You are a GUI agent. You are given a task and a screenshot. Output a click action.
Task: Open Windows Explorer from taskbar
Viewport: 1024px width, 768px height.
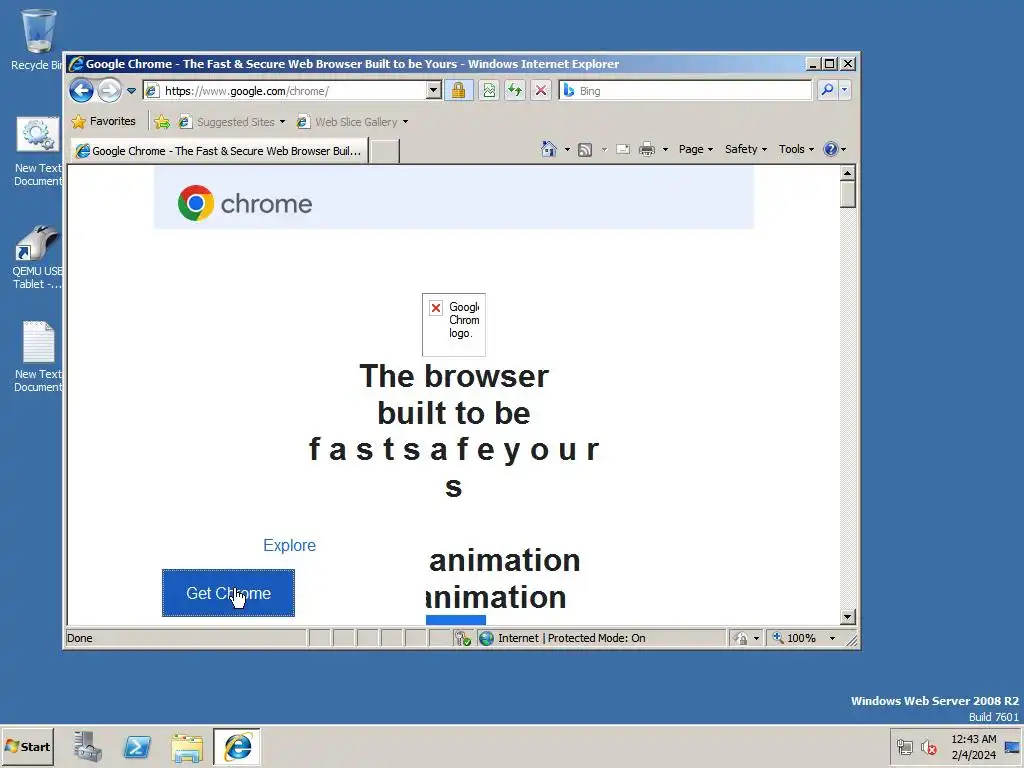[x=187, y=748]
